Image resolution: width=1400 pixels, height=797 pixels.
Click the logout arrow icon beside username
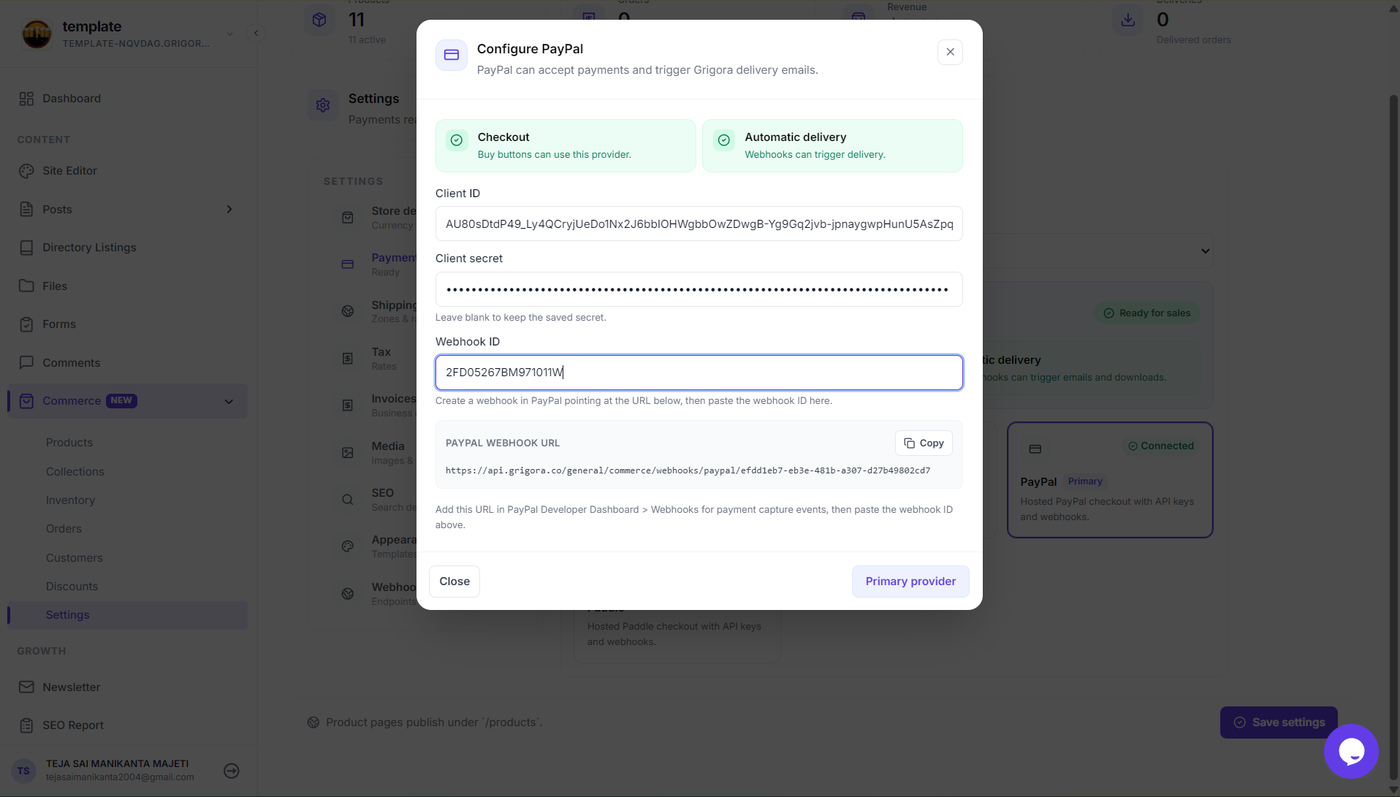231,771
